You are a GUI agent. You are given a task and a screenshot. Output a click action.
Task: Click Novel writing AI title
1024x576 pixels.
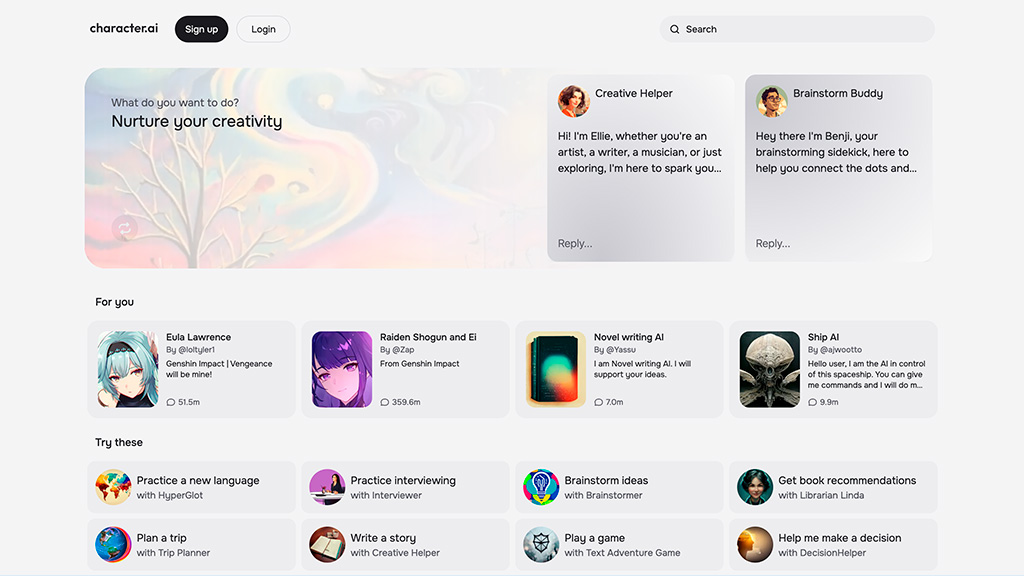(629, 337)
